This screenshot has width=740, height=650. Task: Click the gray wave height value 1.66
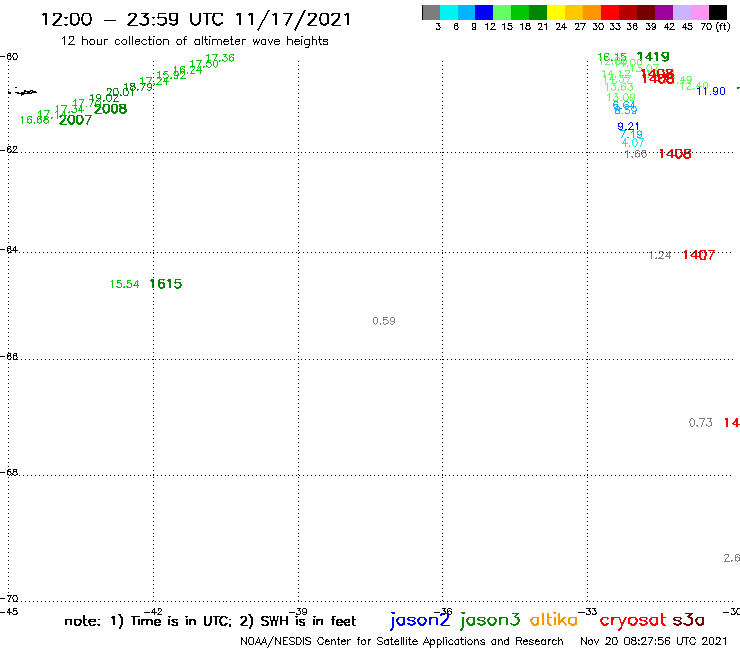[x=636, y=154]
